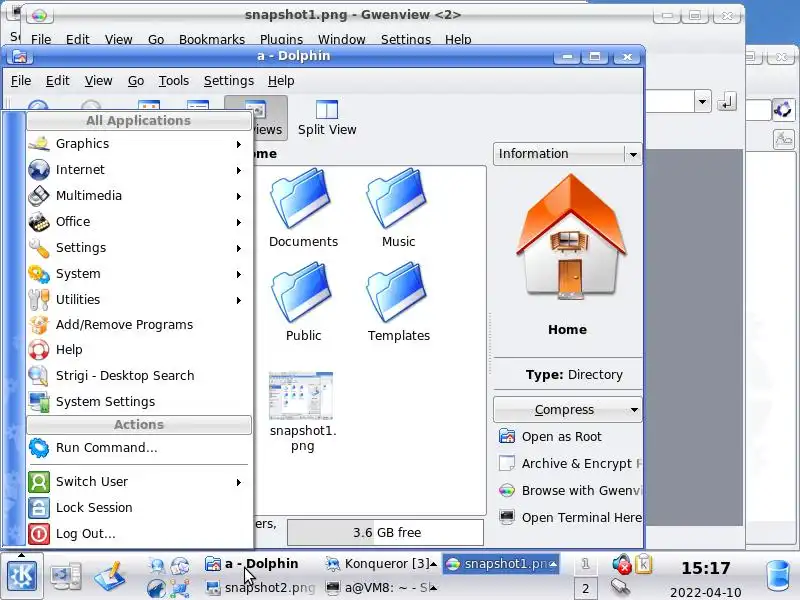Viewport: 800px width, 600px height.
Task: Open the Templates folder
Action: tap(398, 302)
